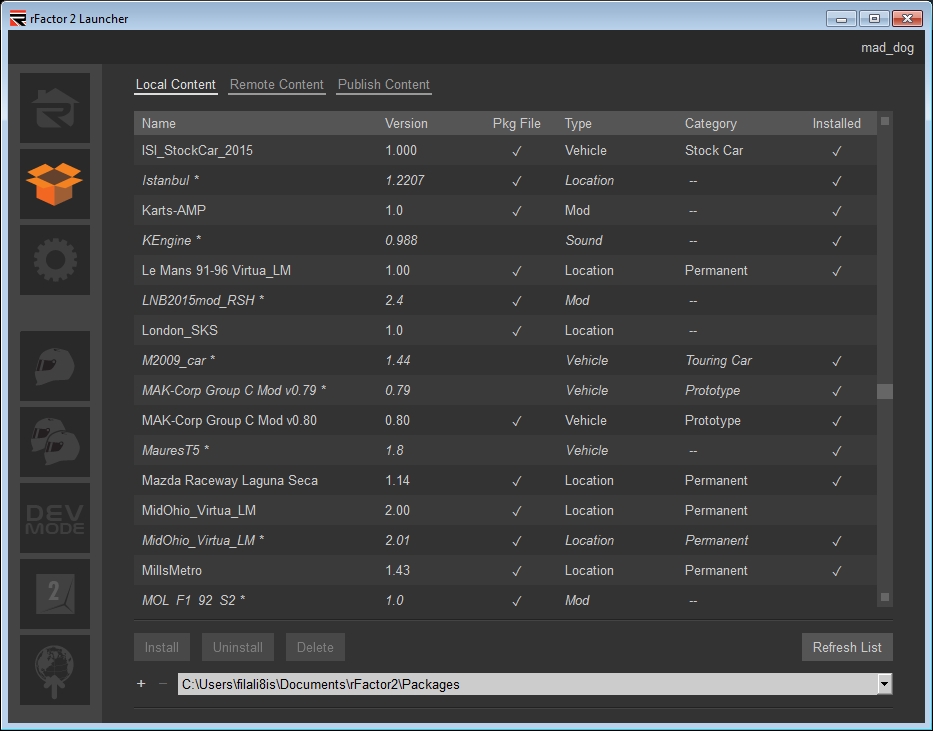The image size is (933, 731).
Task: Open DEV MODE from sidebar
Action: click(55, 518)
